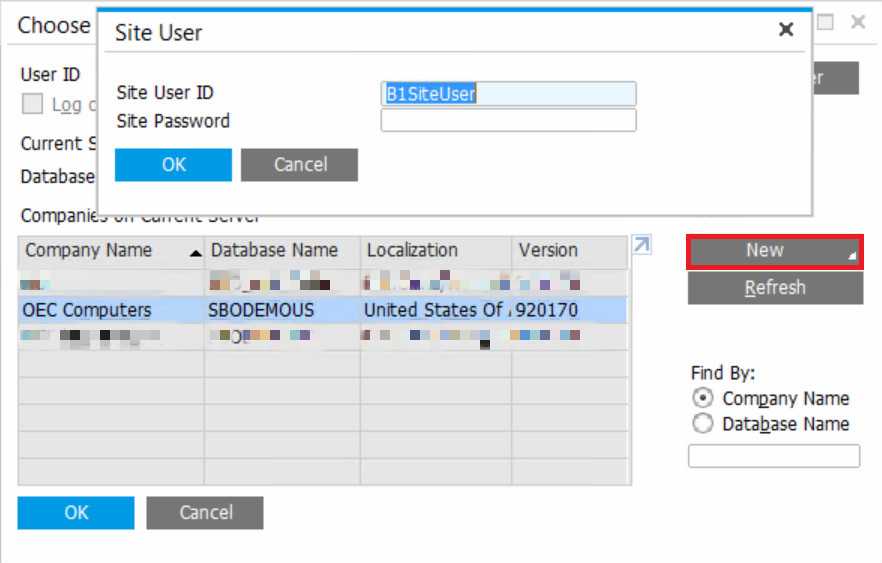Screen dimensions: 882x563
Task: Close the Site User dialog
Action: coord(786,30)
